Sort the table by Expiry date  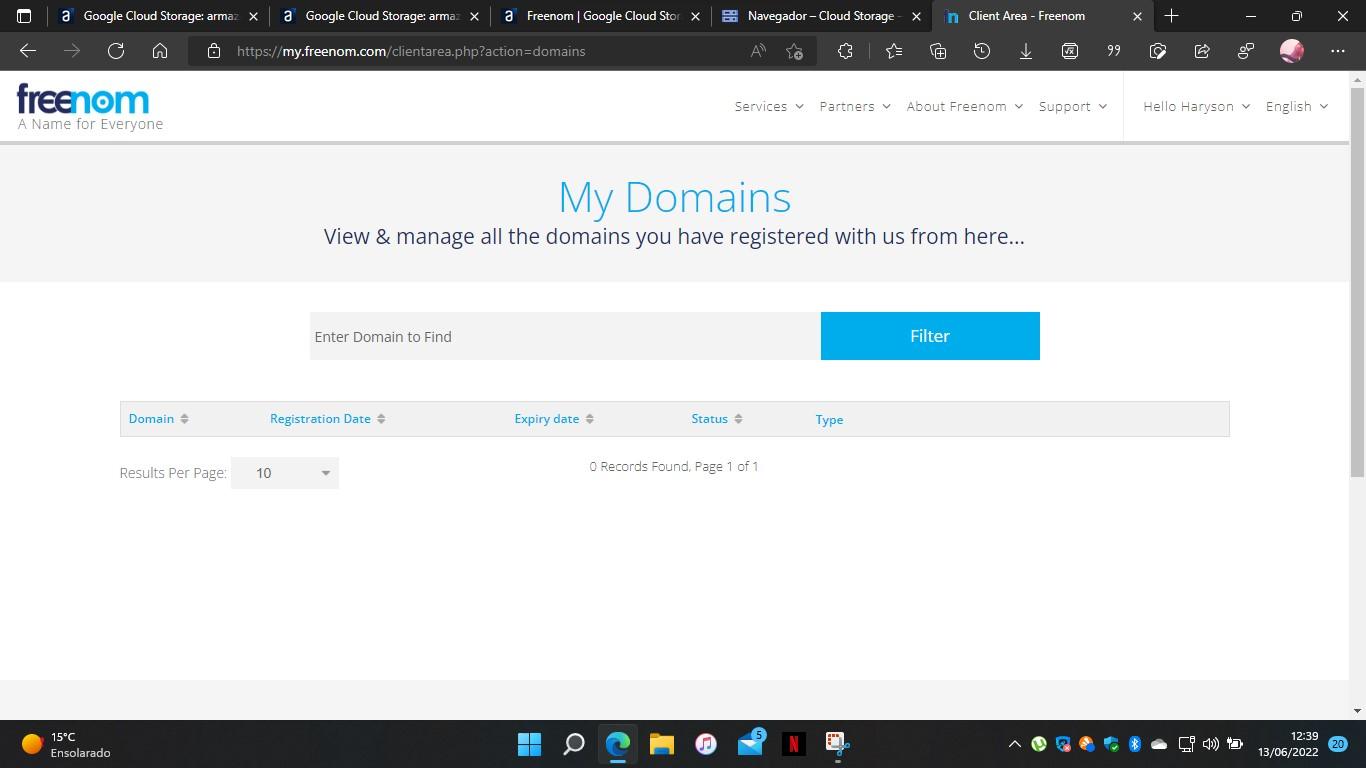coord(554,419)
